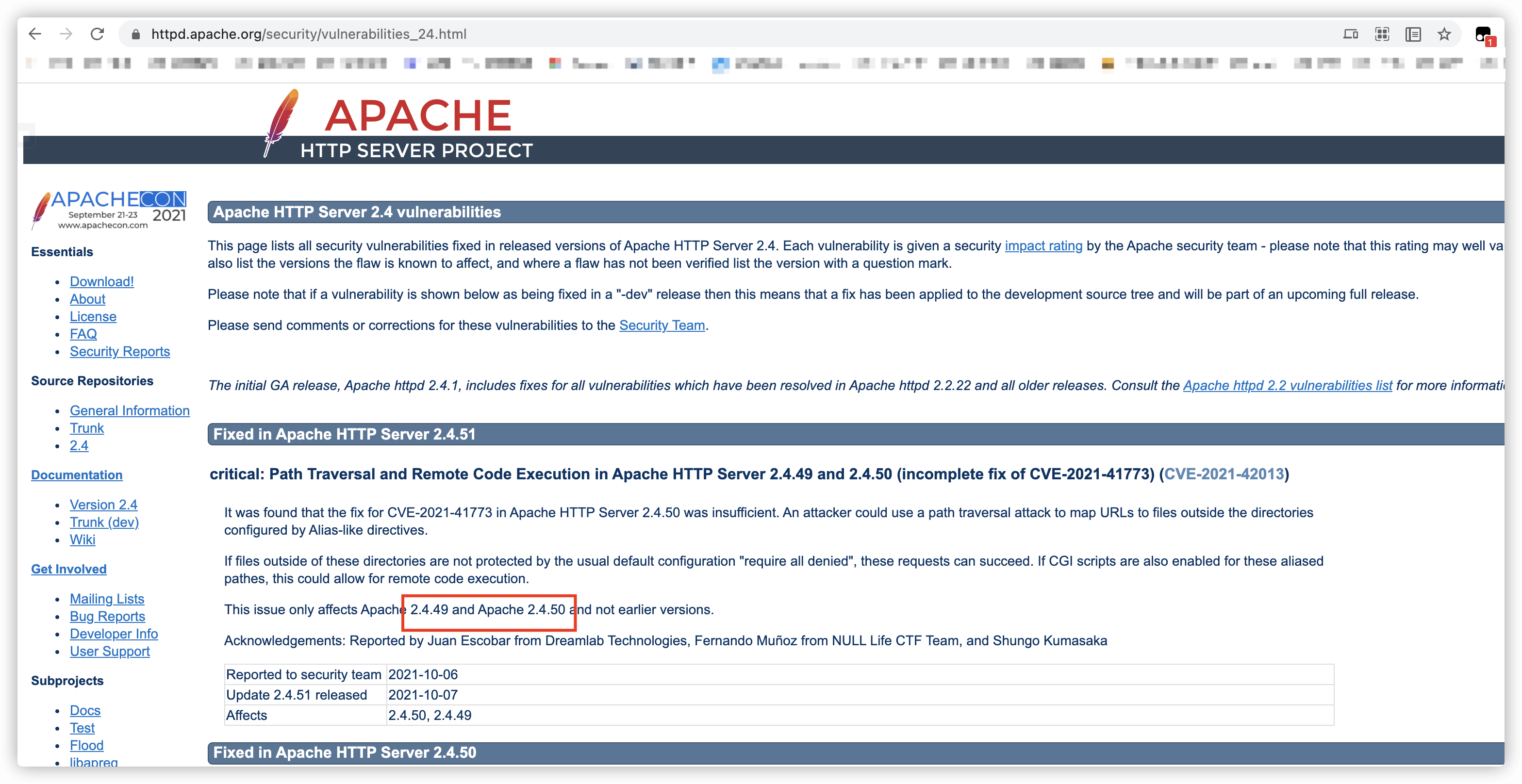Open the extension with red badge 1
Viewport: 1522px width, 784px height.
click(x=1483, y=35)
